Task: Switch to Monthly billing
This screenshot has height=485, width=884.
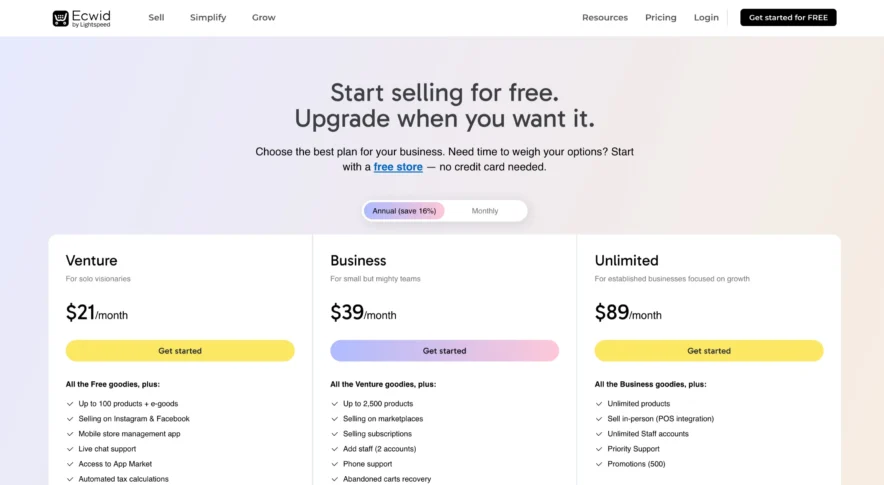Action: 485,211
